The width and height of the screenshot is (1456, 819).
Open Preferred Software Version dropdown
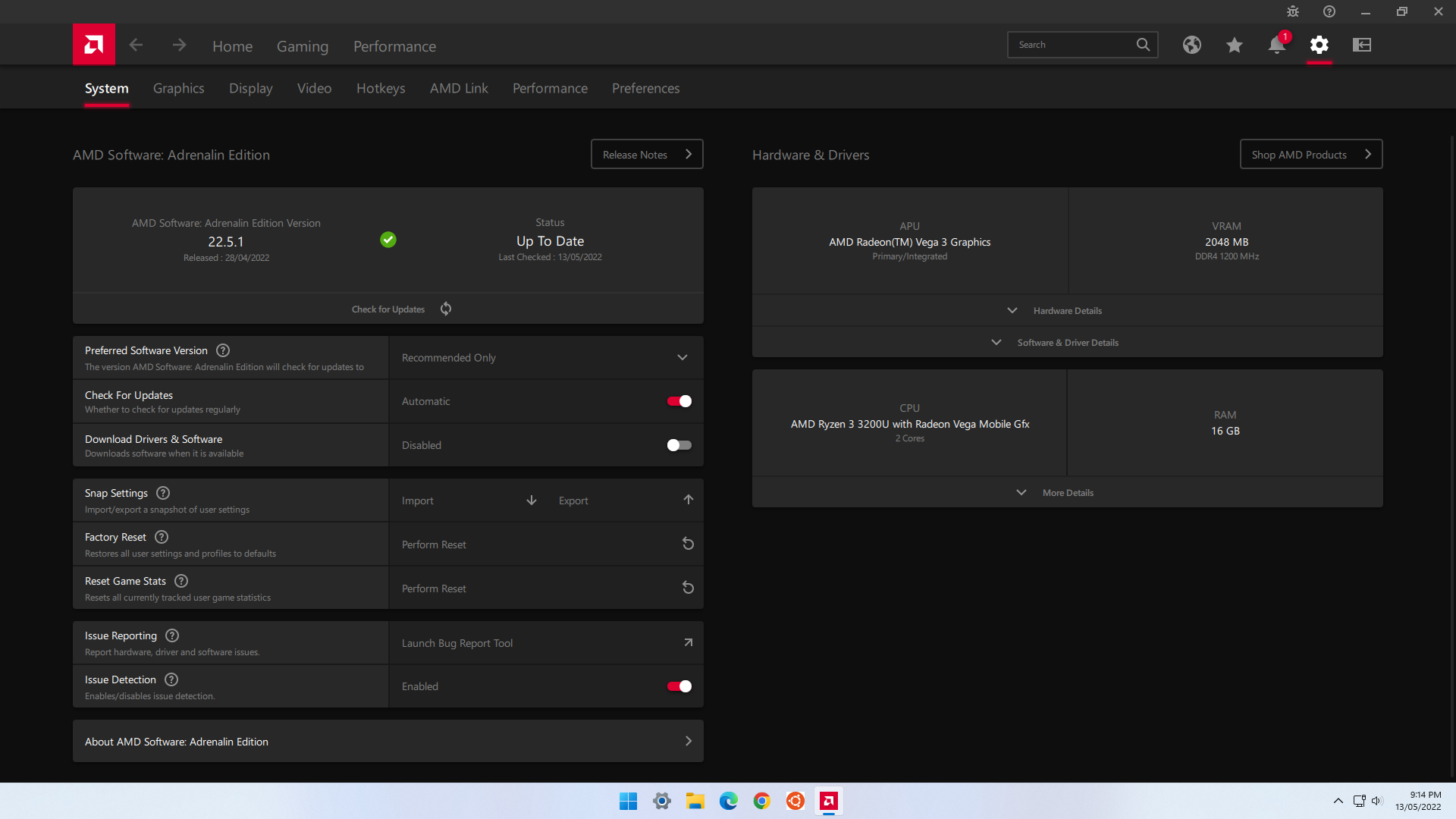coord(546,358)
